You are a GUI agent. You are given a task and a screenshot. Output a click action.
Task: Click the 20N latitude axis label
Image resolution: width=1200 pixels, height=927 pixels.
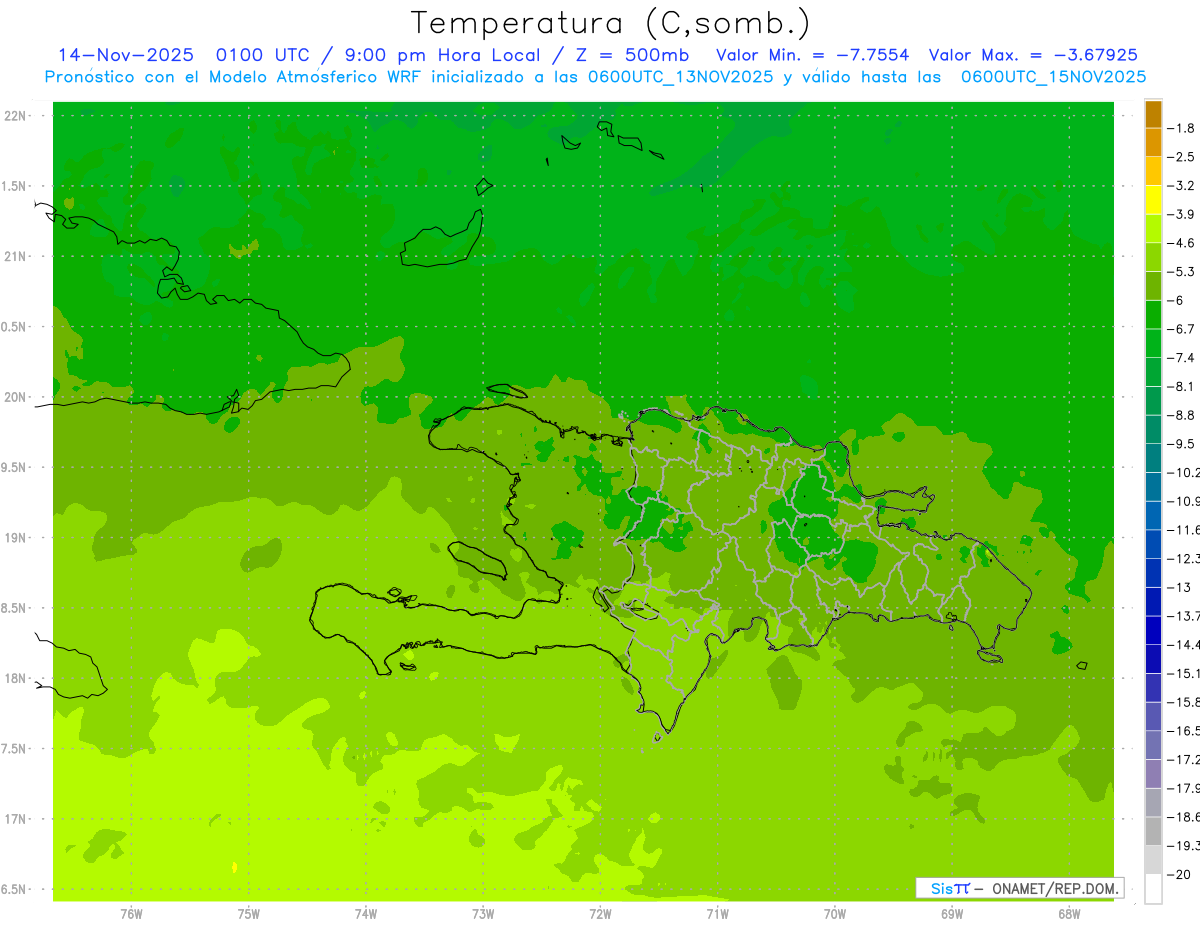pos(15,397)
